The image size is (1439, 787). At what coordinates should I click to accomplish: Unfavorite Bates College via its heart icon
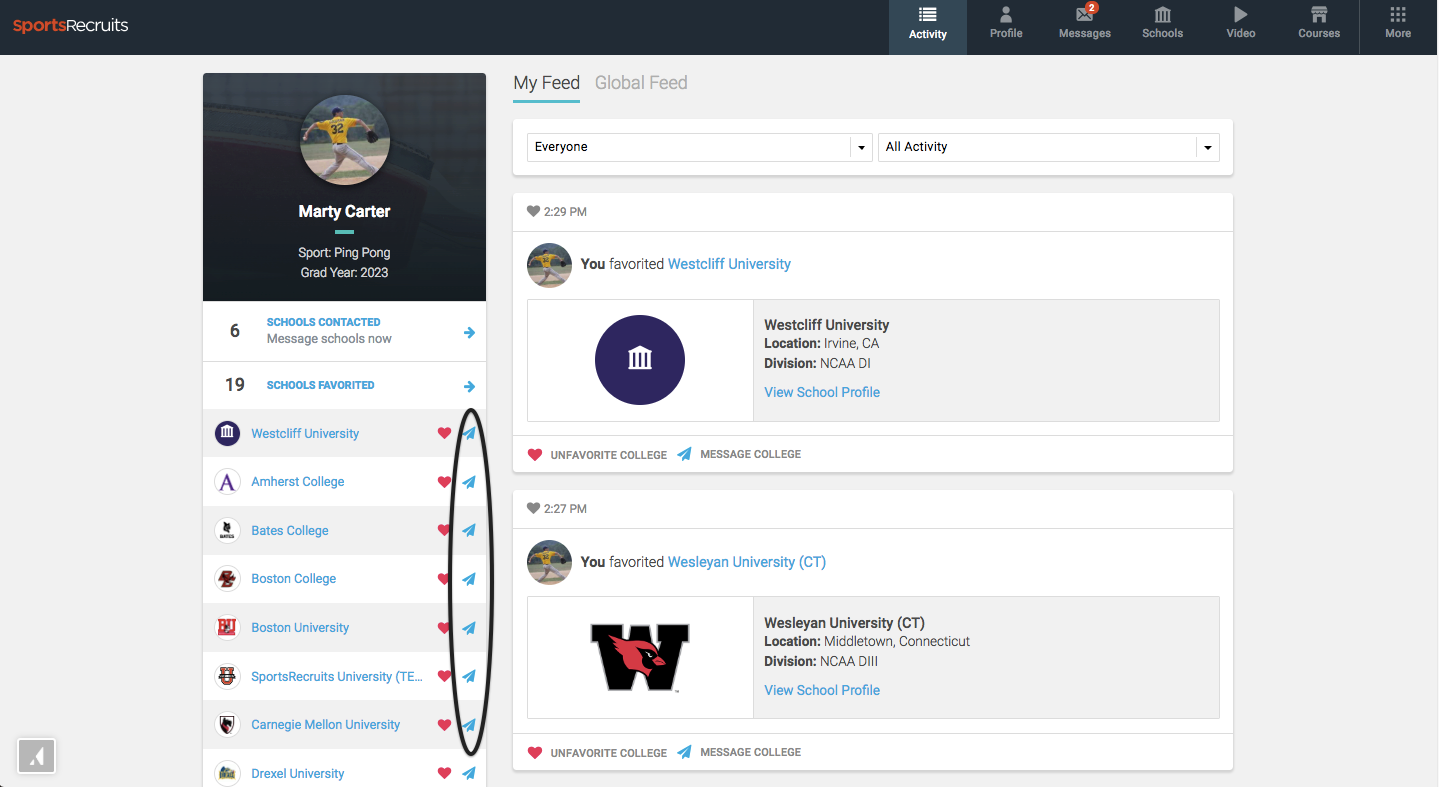pos(444,530)
